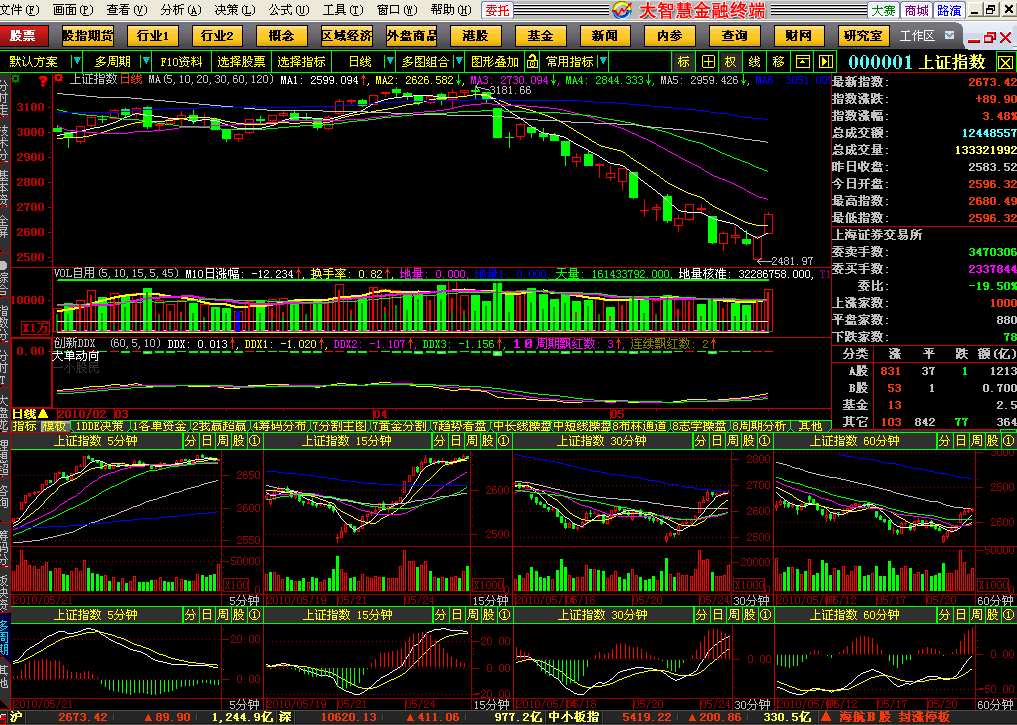Expand the 多图组合 dropdown arrow
The width and height of the screenshot is (1017, 725).
459,62
